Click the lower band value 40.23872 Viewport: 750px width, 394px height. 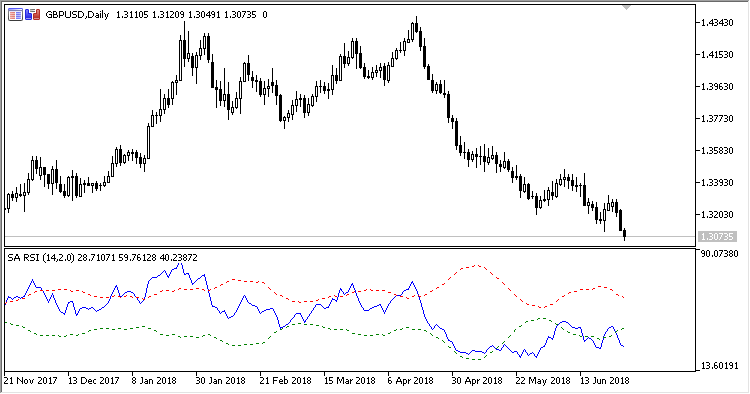click(179, 258)
